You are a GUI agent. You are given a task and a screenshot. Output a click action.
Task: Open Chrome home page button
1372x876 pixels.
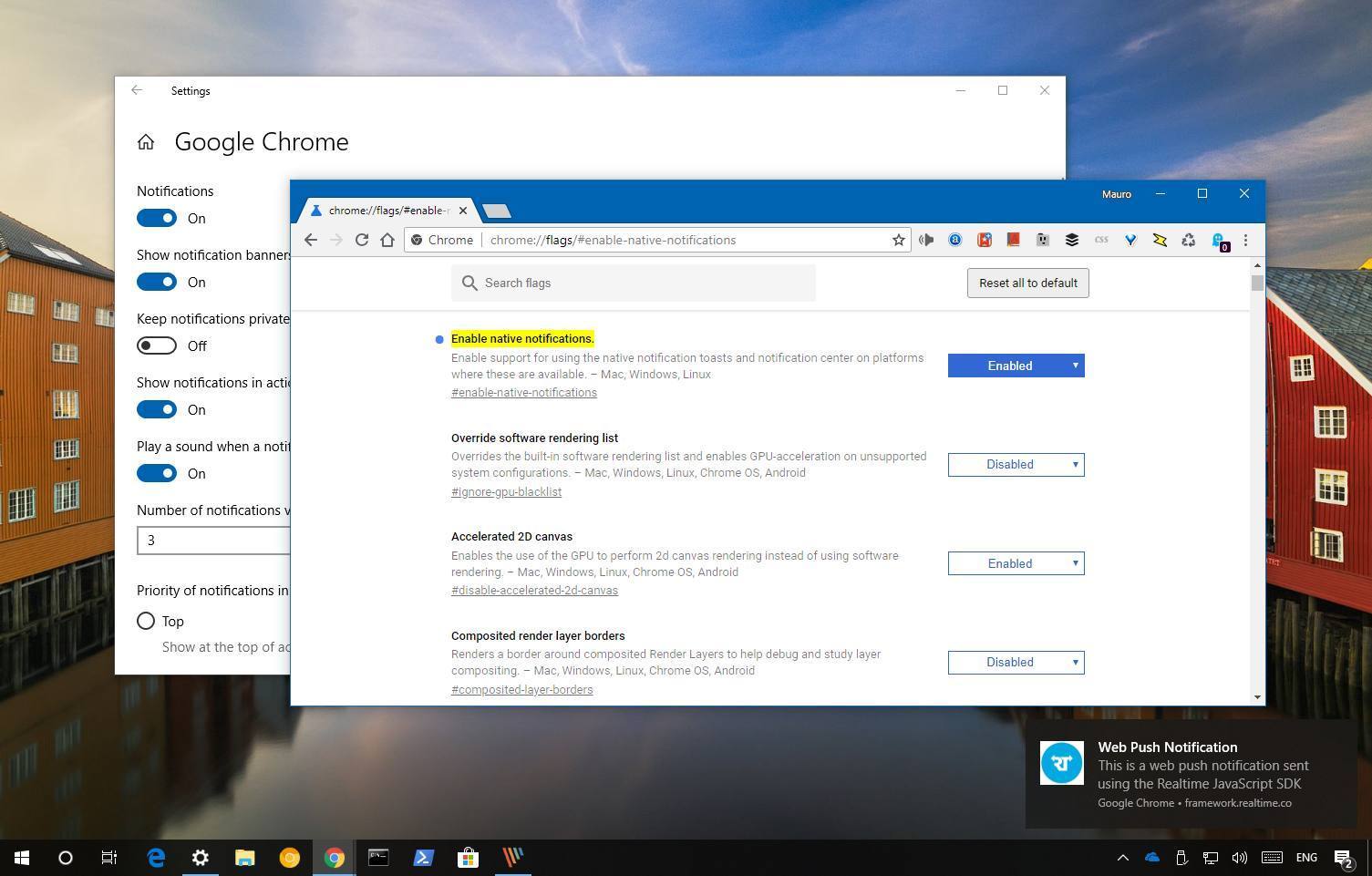(x=387, y=240)
